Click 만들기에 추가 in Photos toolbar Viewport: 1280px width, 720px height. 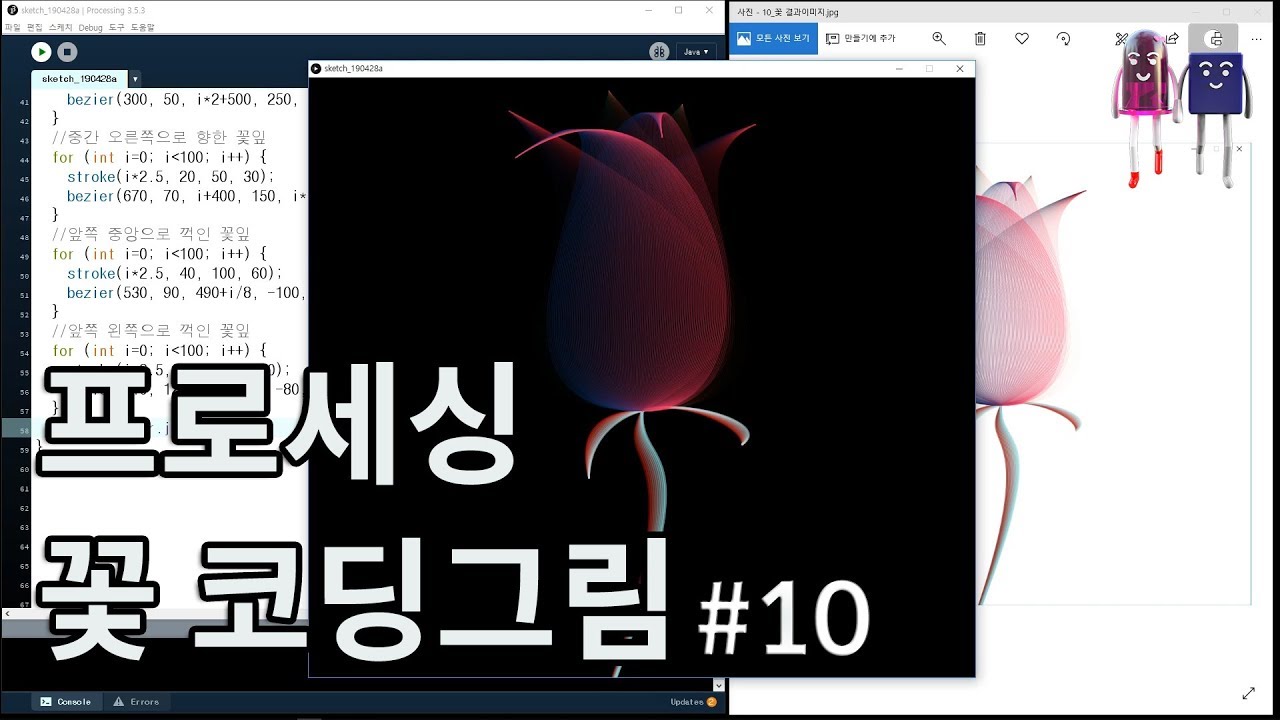pyautogui.click(x=861, y=38)
